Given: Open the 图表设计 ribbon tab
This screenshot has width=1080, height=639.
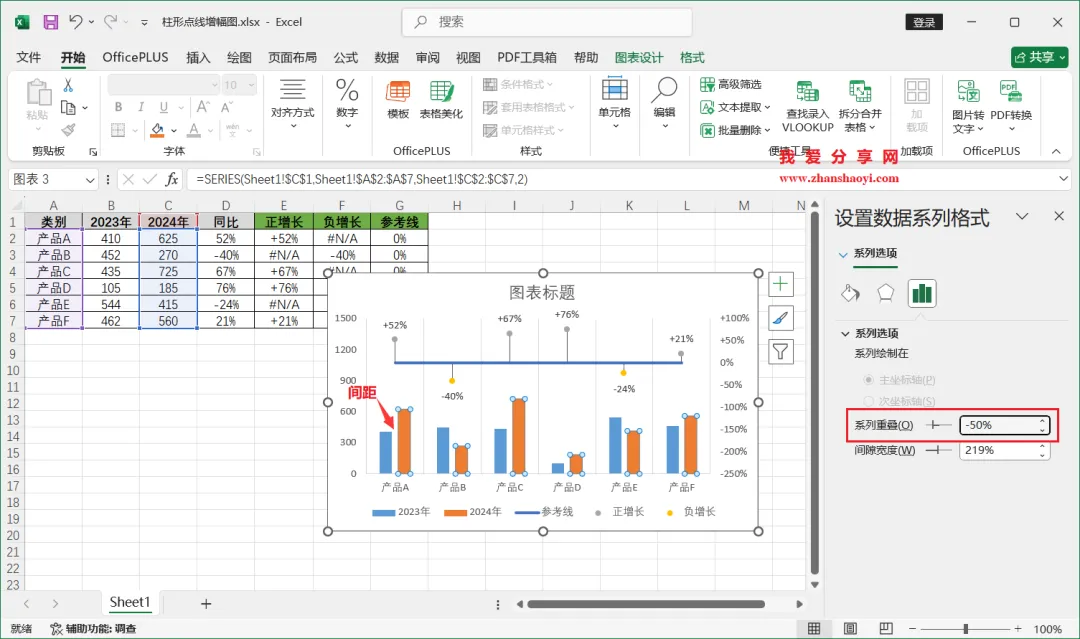Looking at the screenshot, I should 639,57.
